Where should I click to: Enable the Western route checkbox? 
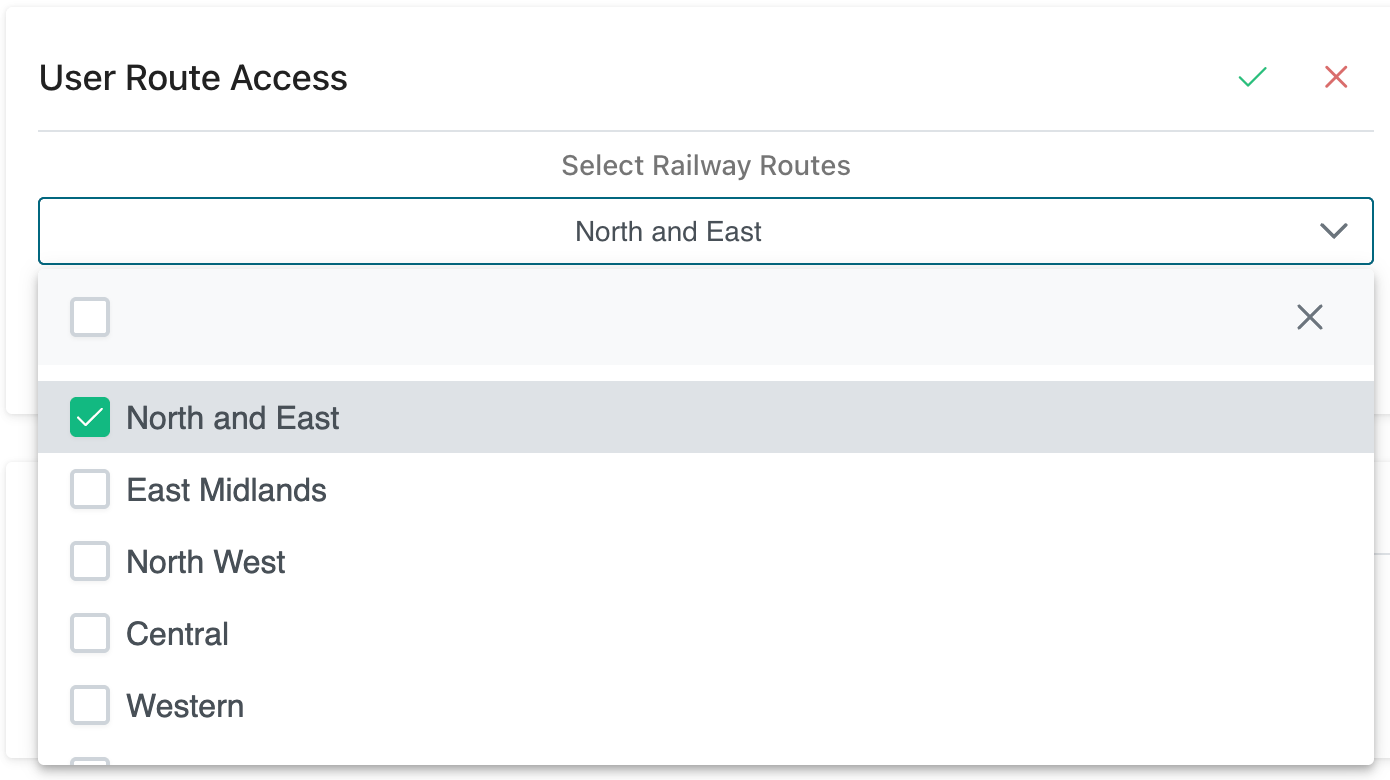coord(90,706)
